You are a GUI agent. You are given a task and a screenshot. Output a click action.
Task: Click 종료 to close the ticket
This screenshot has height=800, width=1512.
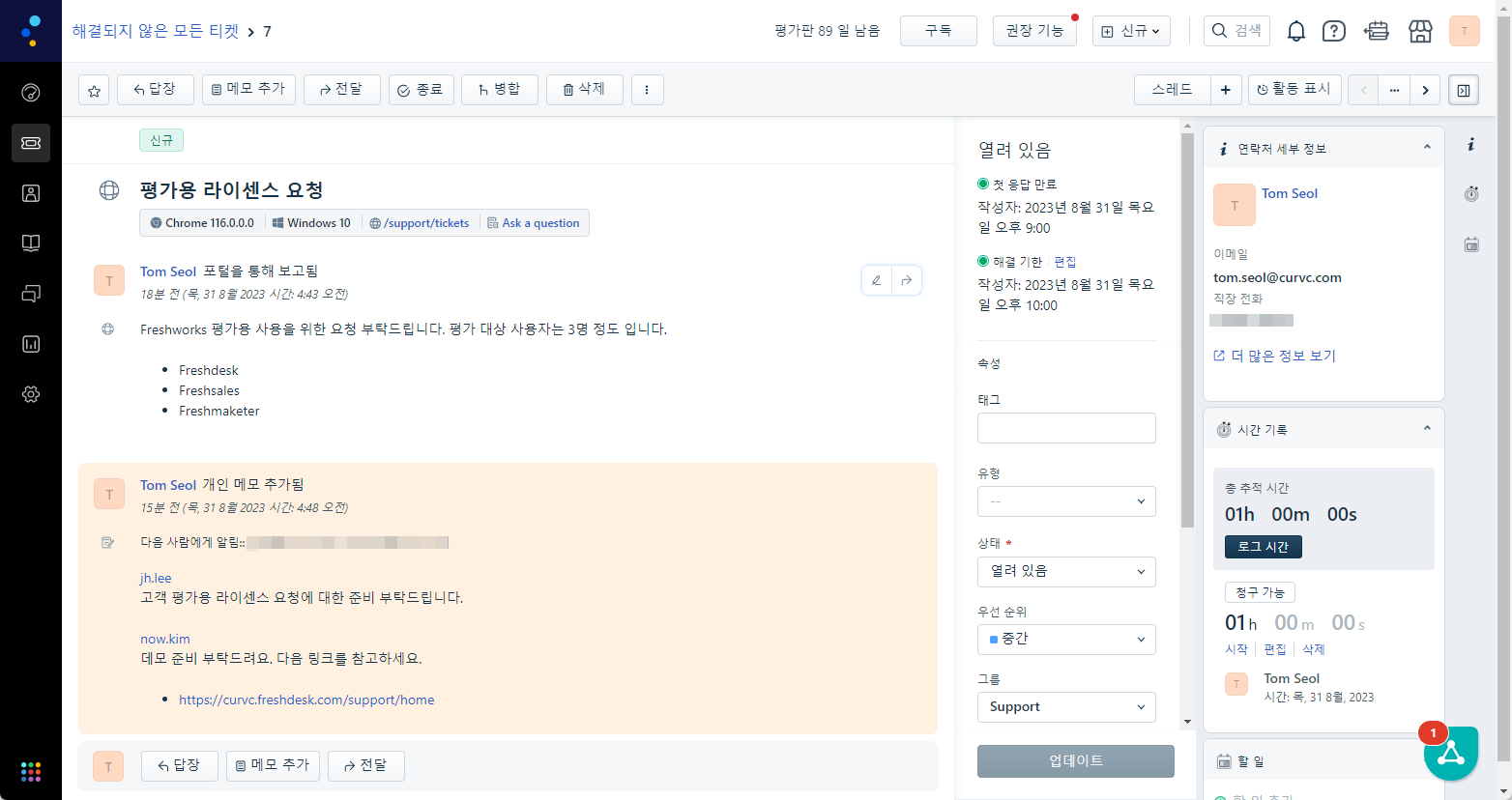click(x=421, y=90)
